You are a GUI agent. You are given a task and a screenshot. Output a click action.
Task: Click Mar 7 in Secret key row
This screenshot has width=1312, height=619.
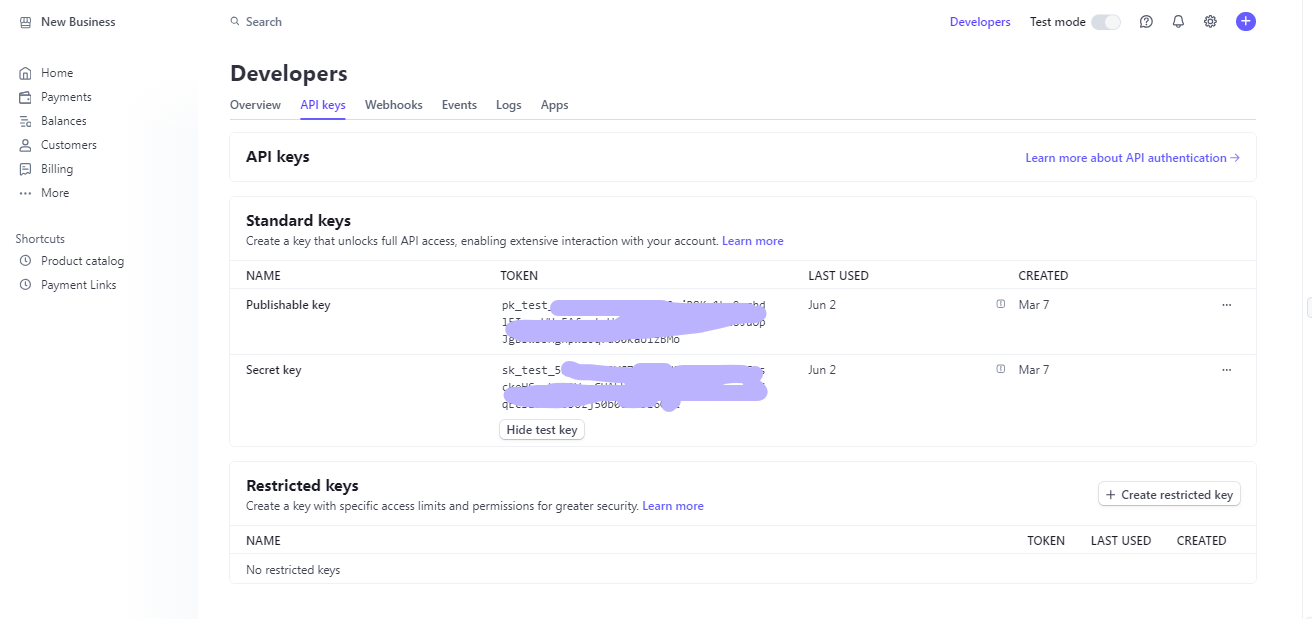(x=1034, y=370)
